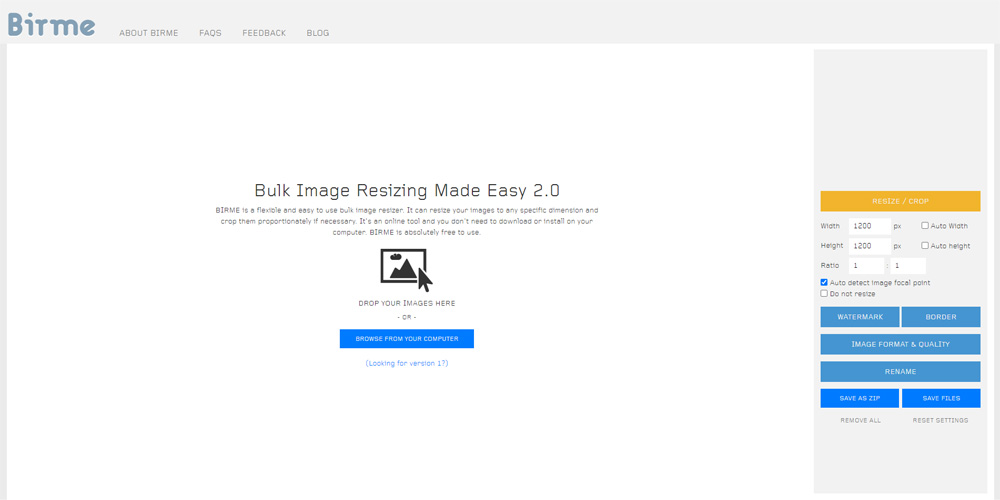Image resolution: width=1000 pixels, height=500 pixels.
Task: Check the Do not resize option
Action: point(824,294)
